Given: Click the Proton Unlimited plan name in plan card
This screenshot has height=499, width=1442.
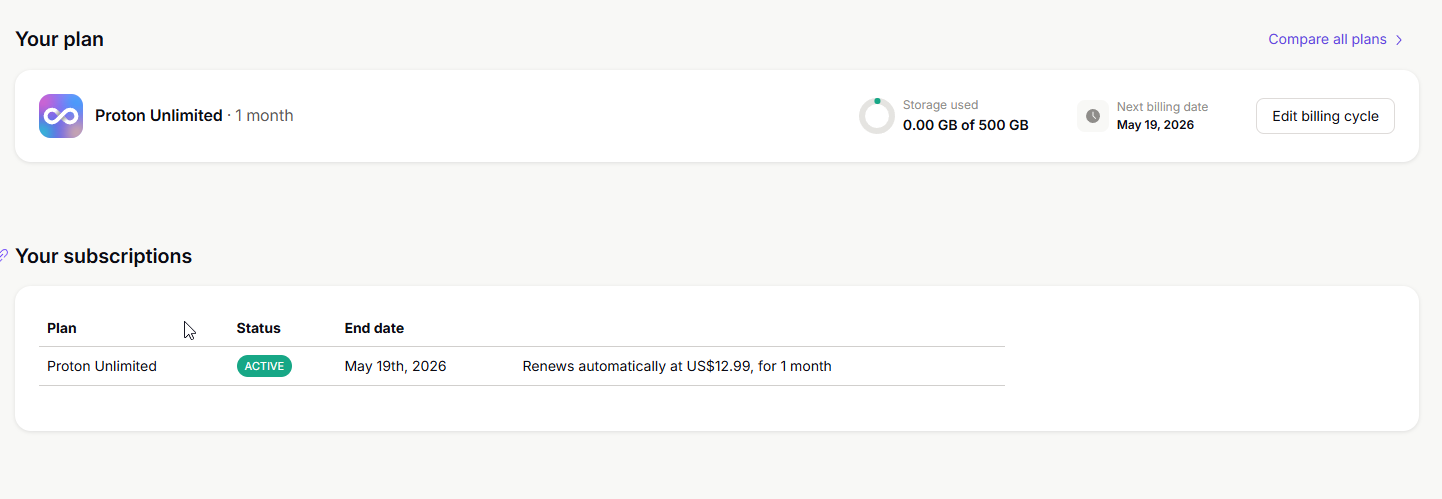Looking at the screenshot, I should tap(158, 116).
